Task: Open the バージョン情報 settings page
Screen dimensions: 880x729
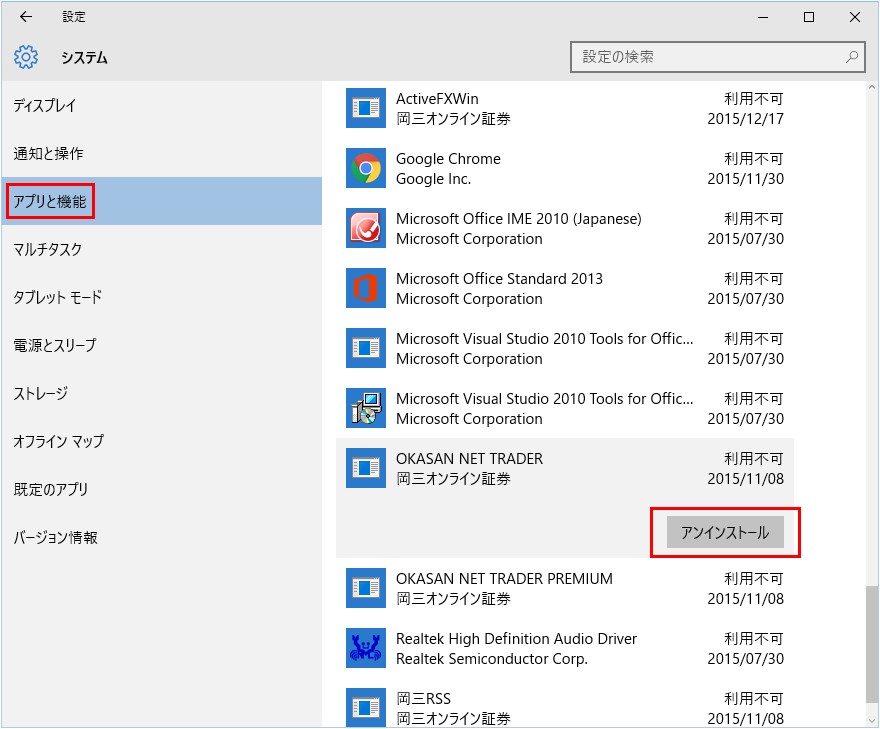Action: [162, 537]
